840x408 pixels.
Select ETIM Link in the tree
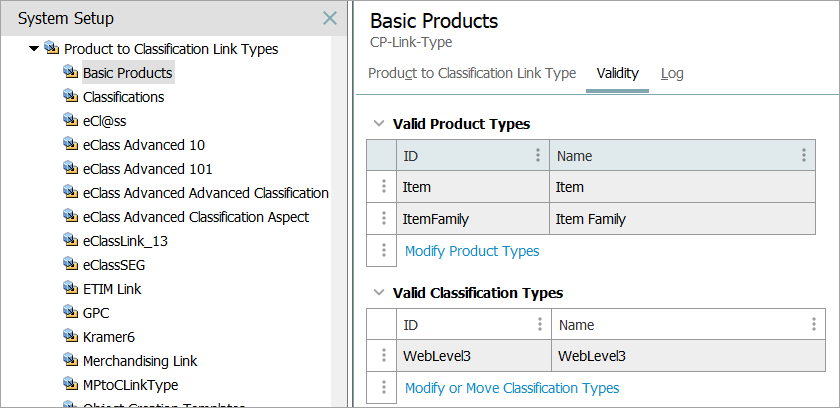pos(112,289)
